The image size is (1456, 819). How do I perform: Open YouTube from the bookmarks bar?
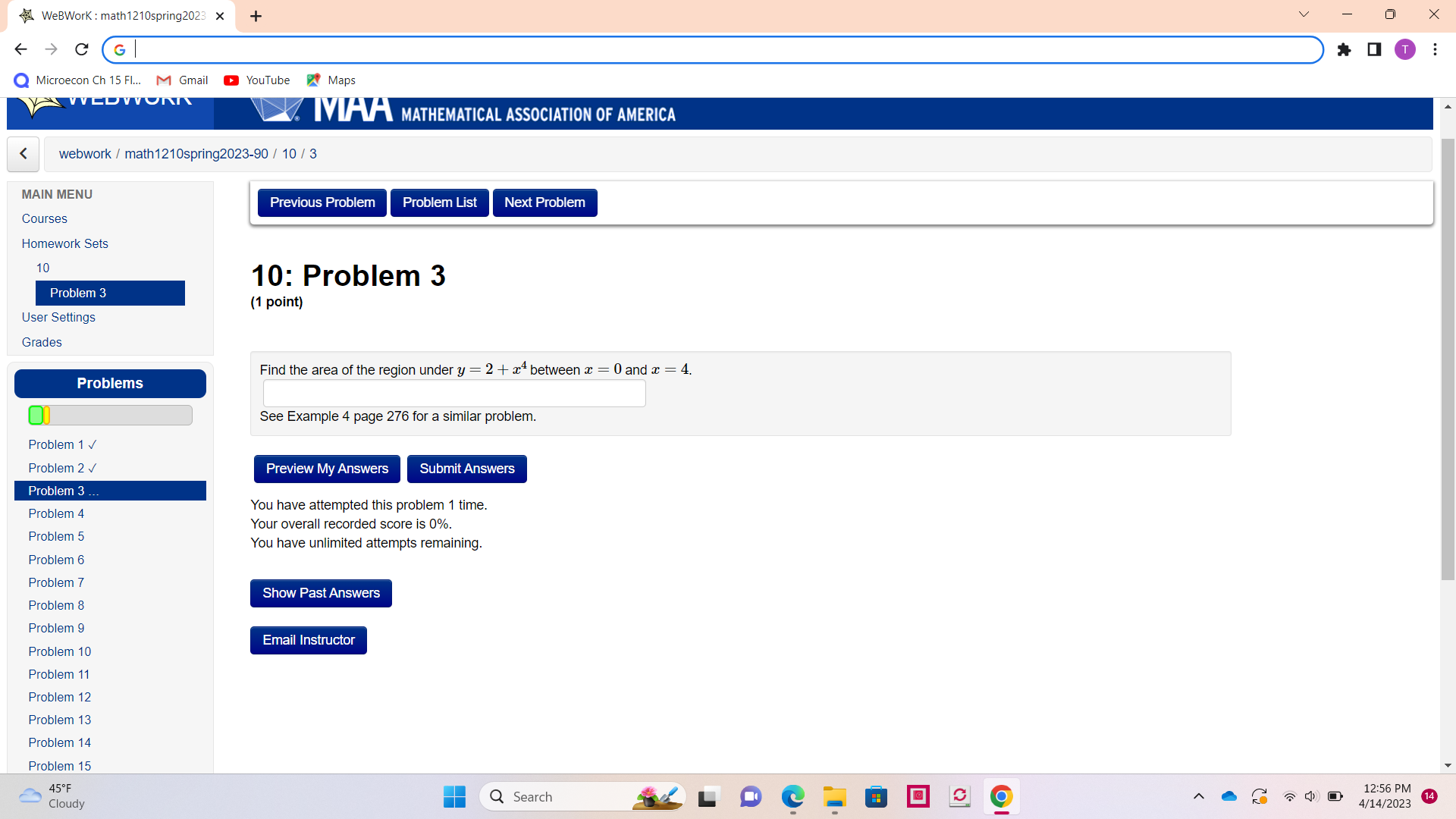point(256,80)
